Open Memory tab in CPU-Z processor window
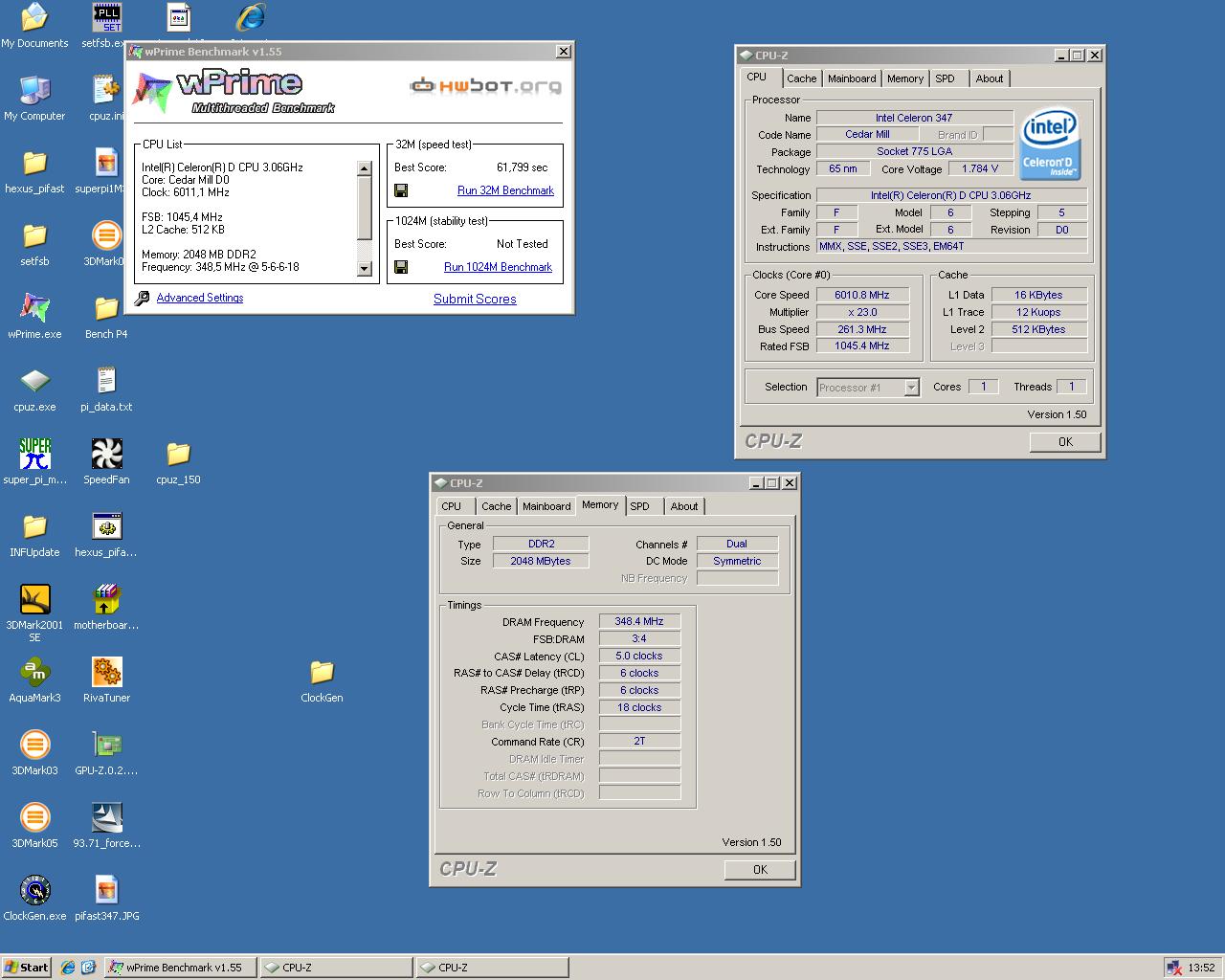1225x980 pixels. click(905, 79)
